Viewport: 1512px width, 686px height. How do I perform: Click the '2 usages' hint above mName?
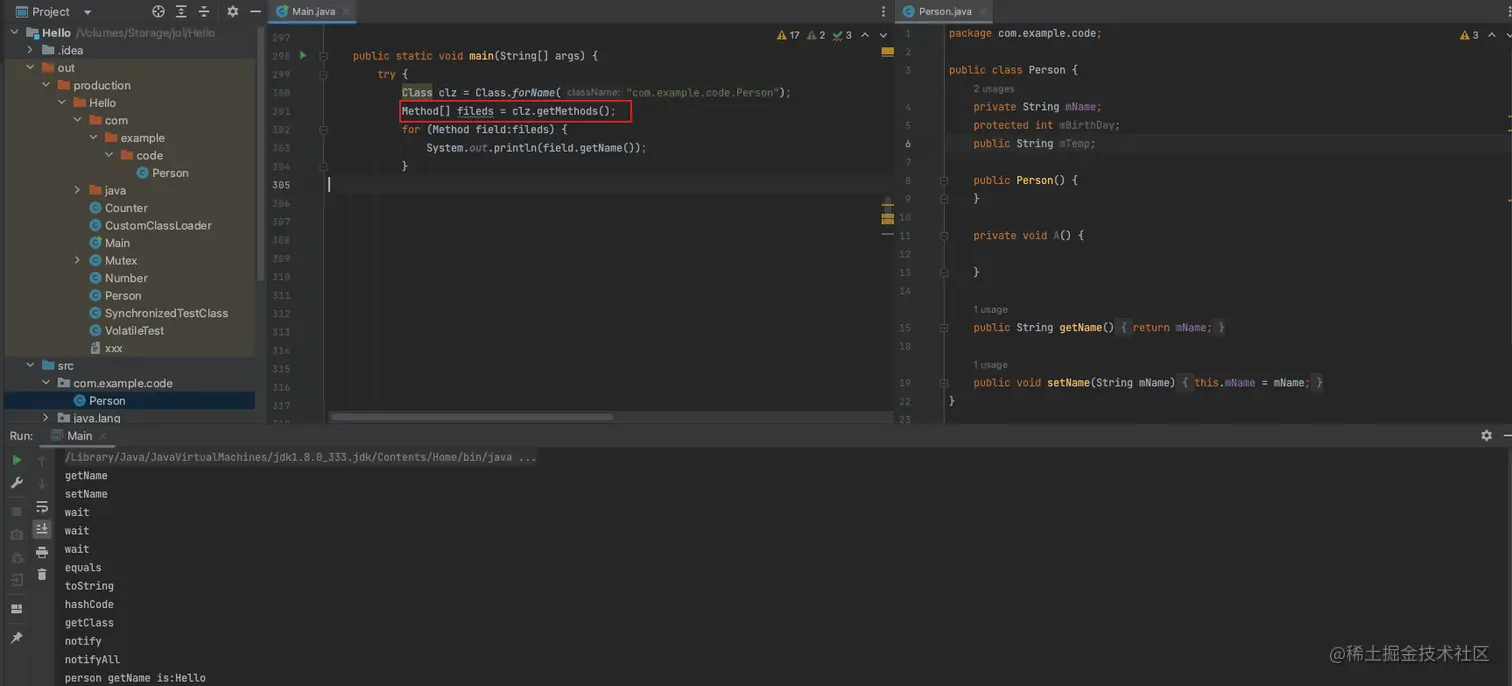point(993,89)
